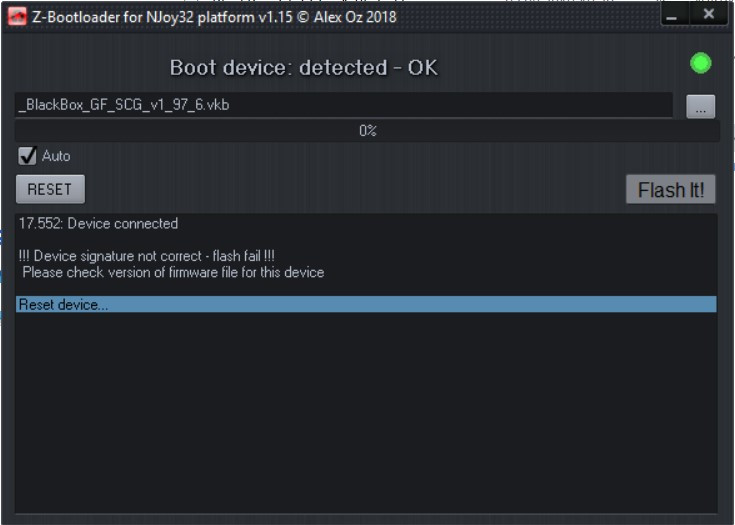Select the Device connected log entry
The width and height of the screenshot is (735, 525).
[x=98, y=223]
